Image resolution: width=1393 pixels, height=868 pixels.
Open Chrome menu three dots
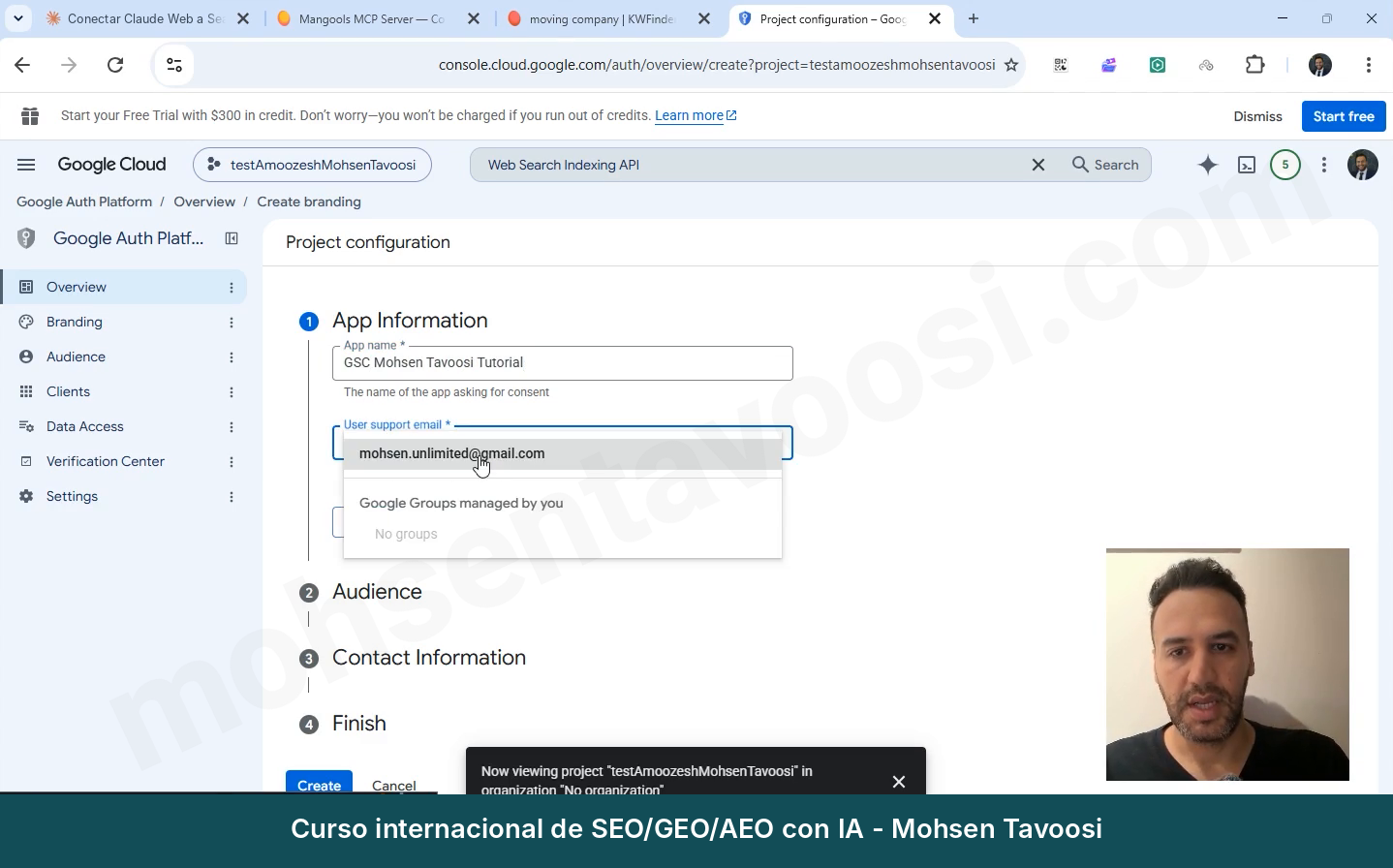tap(1369, 65)
